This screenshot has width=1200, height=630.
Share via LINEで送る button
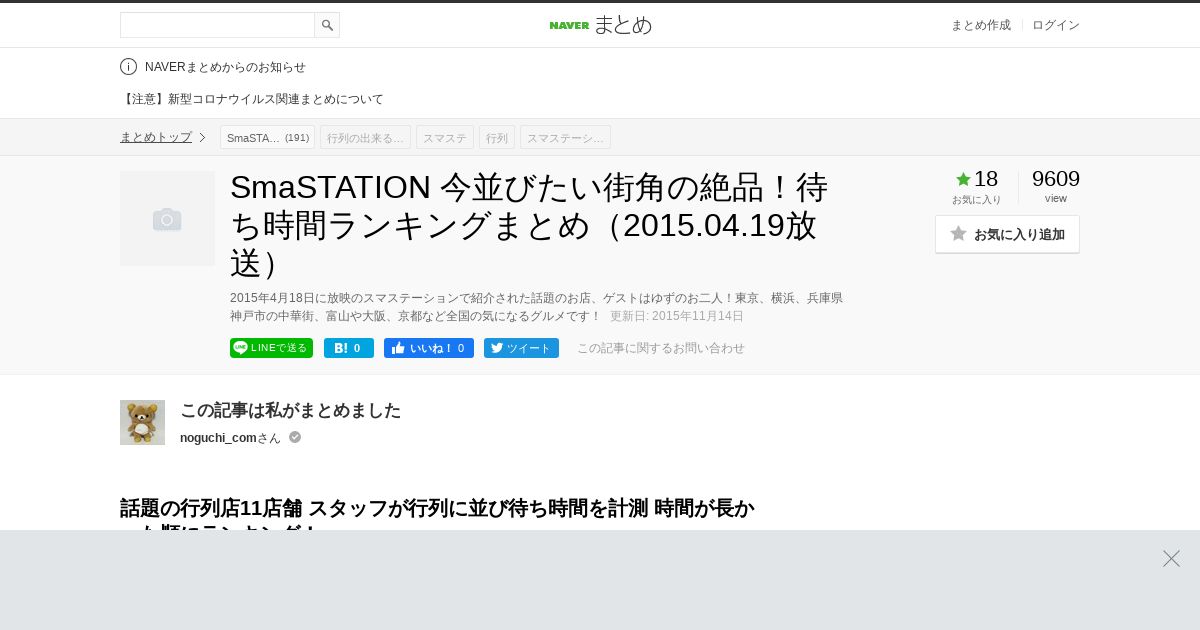271,348
